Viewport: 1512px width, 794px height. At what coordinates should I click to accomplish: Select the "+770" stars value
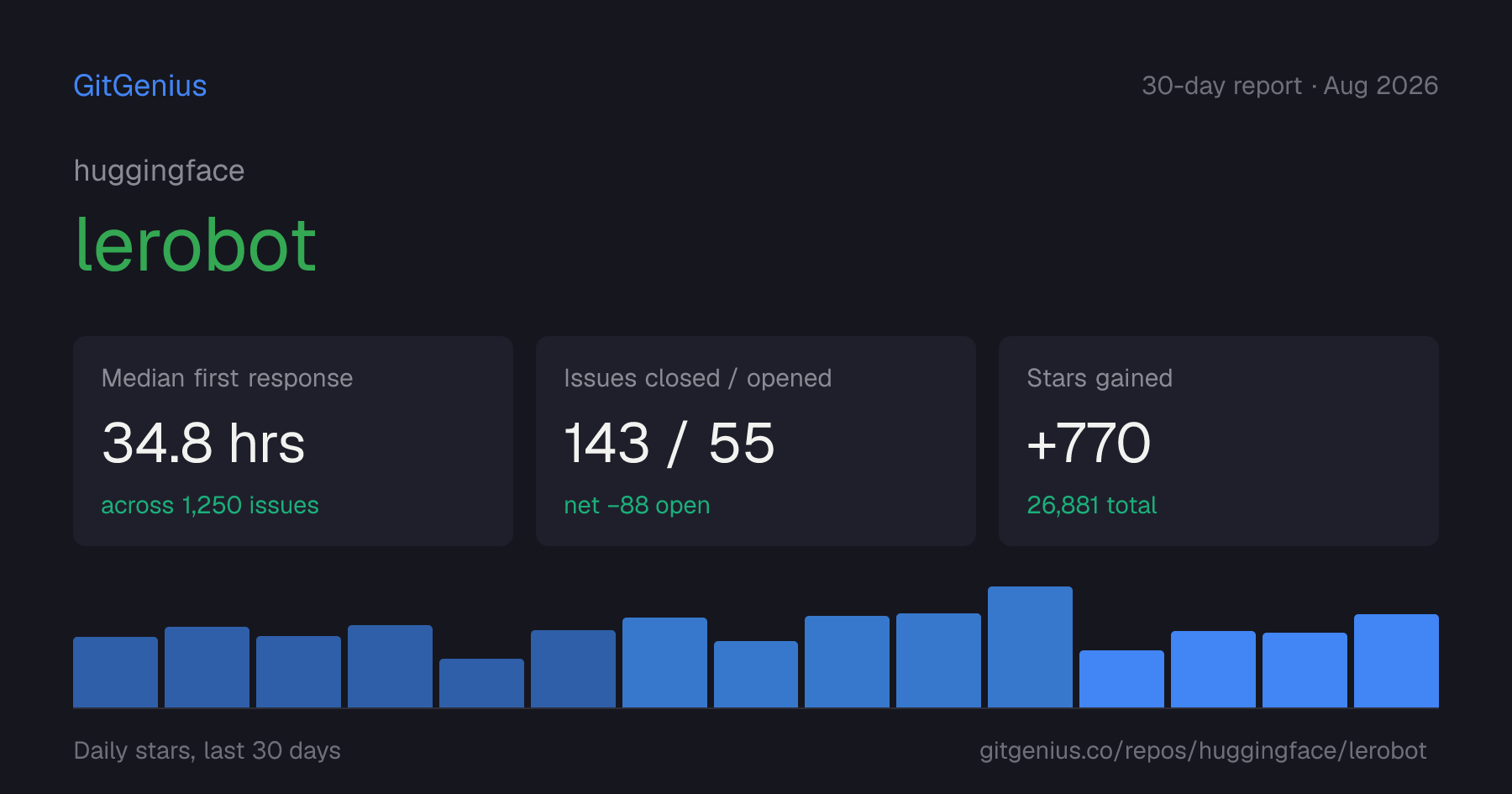pos(1089,443)
